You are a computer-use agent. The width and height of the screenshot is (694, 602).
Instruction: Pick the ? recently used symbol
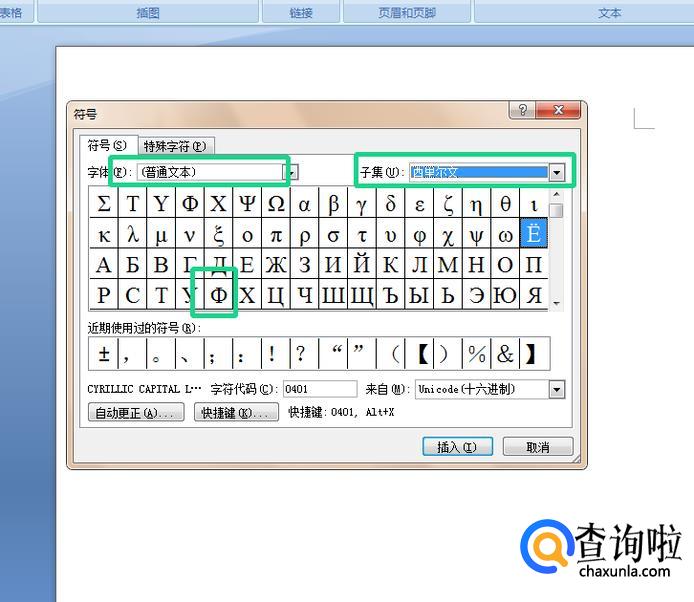tap(305, 353)
